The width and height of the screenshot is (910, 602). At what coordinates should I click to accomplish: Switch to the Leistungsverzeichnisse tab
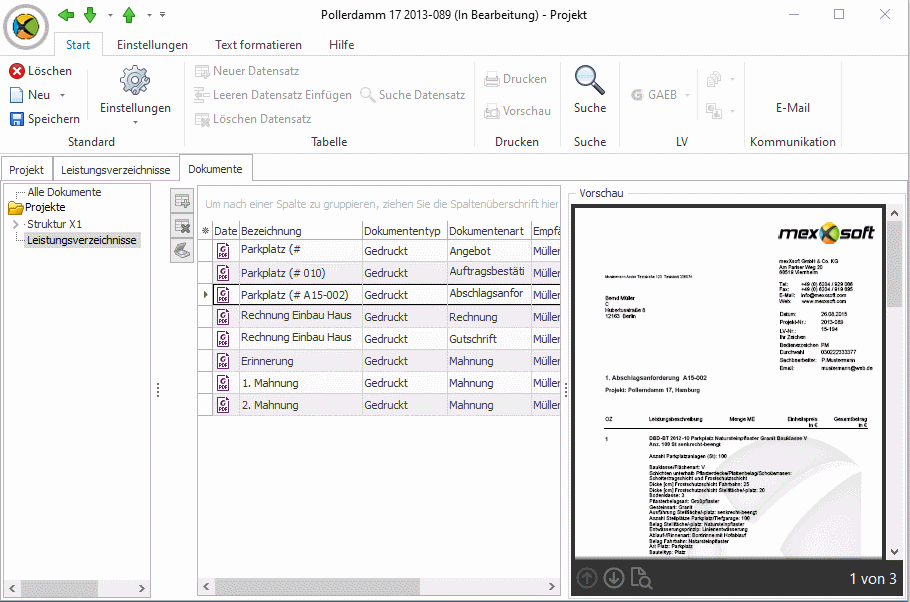coord(115,170)
